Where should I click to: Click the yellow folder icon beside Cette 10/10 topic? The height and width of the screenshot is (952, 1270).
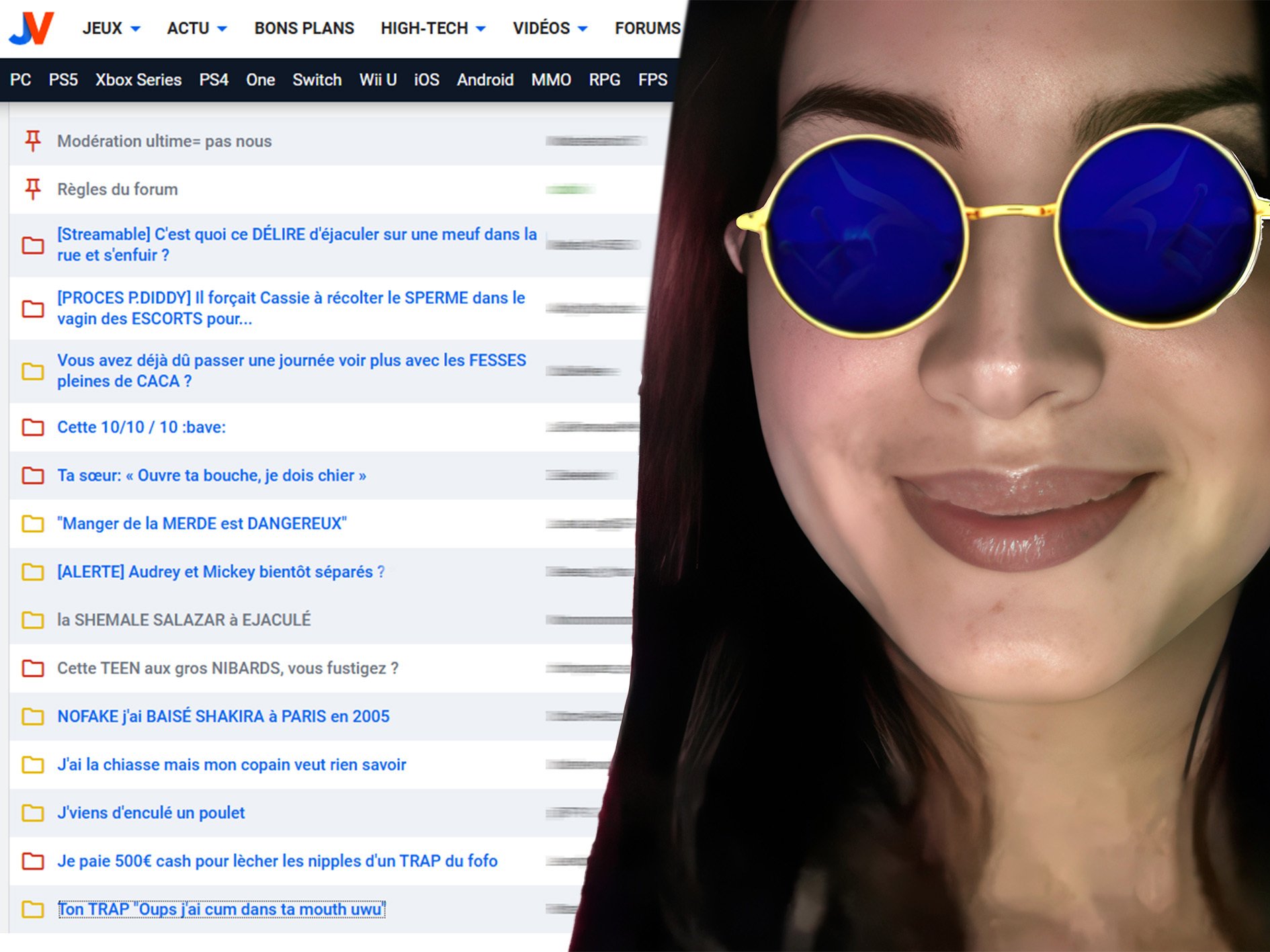(32, 427)
